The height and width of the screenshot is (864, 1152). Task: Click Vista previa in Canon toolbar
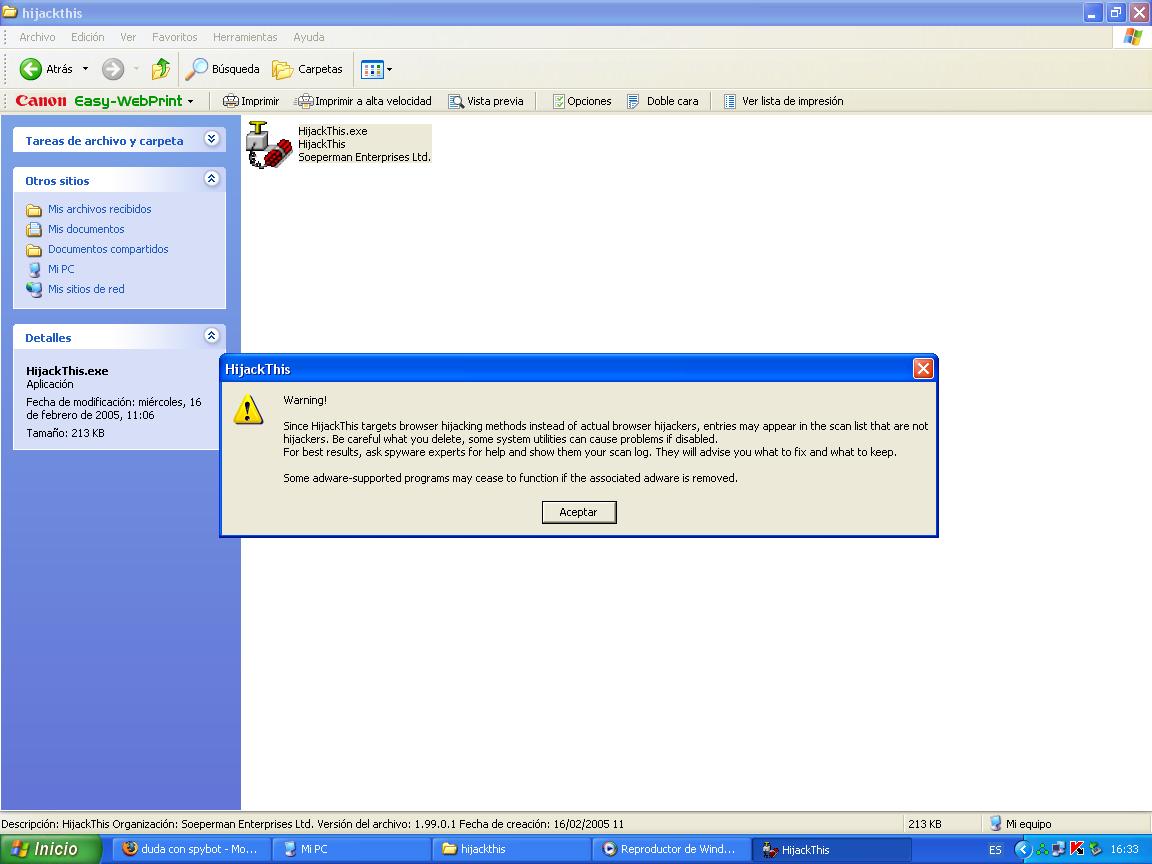[486, 101]
